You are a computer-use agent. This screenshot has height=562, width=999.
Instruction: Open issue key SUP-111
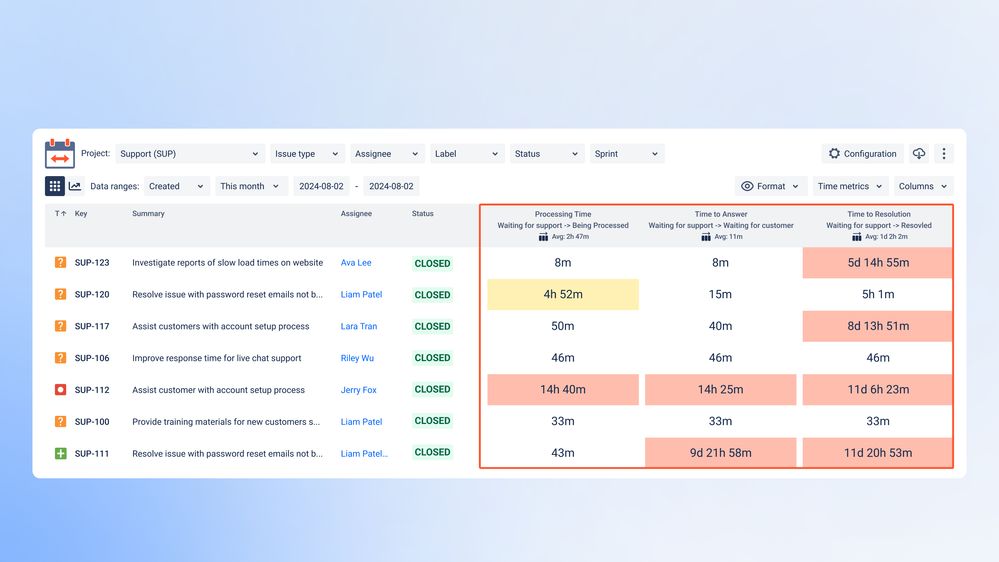pyautogui.click(x=92, y=454)
